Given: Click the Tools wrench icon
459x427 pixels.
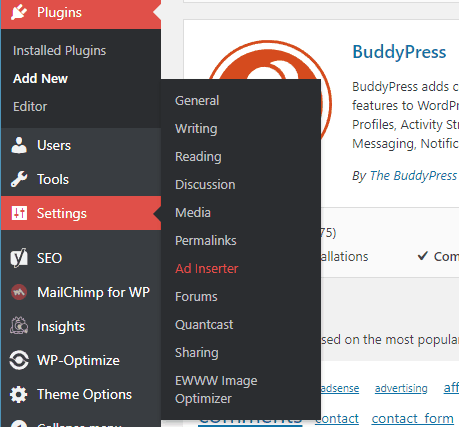Looking at the screenshot, I should [19, 179].
